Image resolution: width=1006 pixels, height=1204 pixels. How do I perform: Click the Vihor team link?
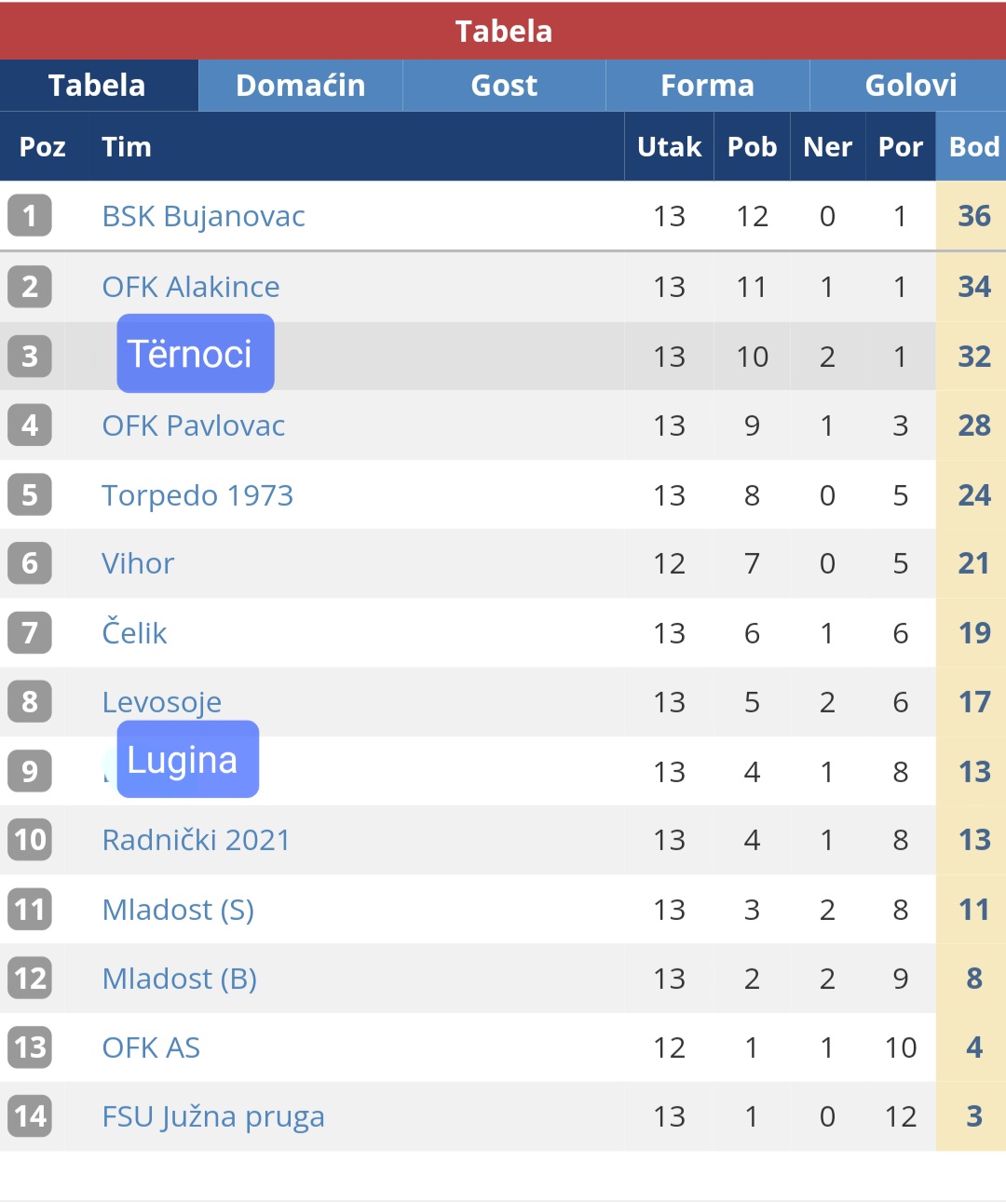pyautogui.click(x=138, y=563)
